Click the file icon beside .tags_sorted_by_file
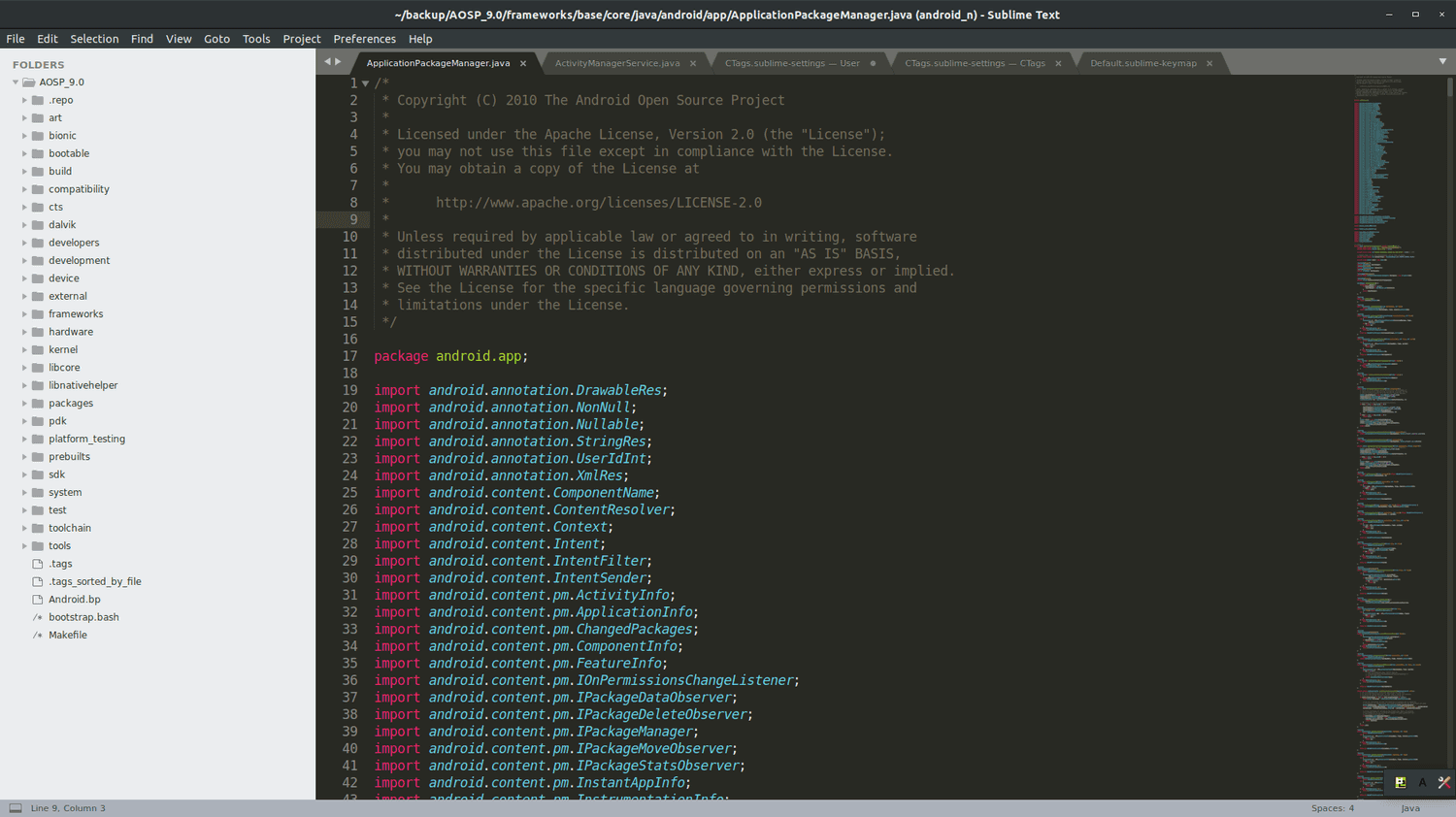 click(37, 581)
